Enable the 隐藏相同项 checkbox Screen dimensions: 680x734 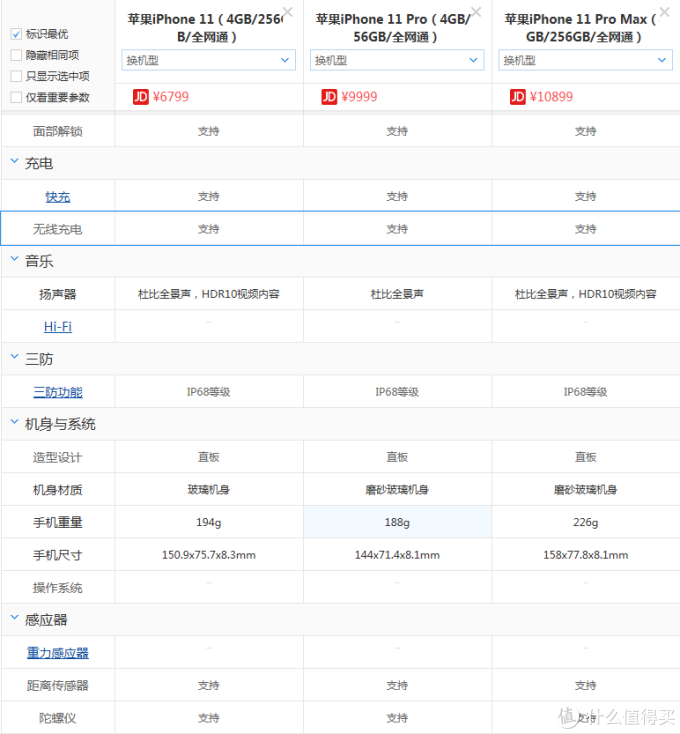16,55
